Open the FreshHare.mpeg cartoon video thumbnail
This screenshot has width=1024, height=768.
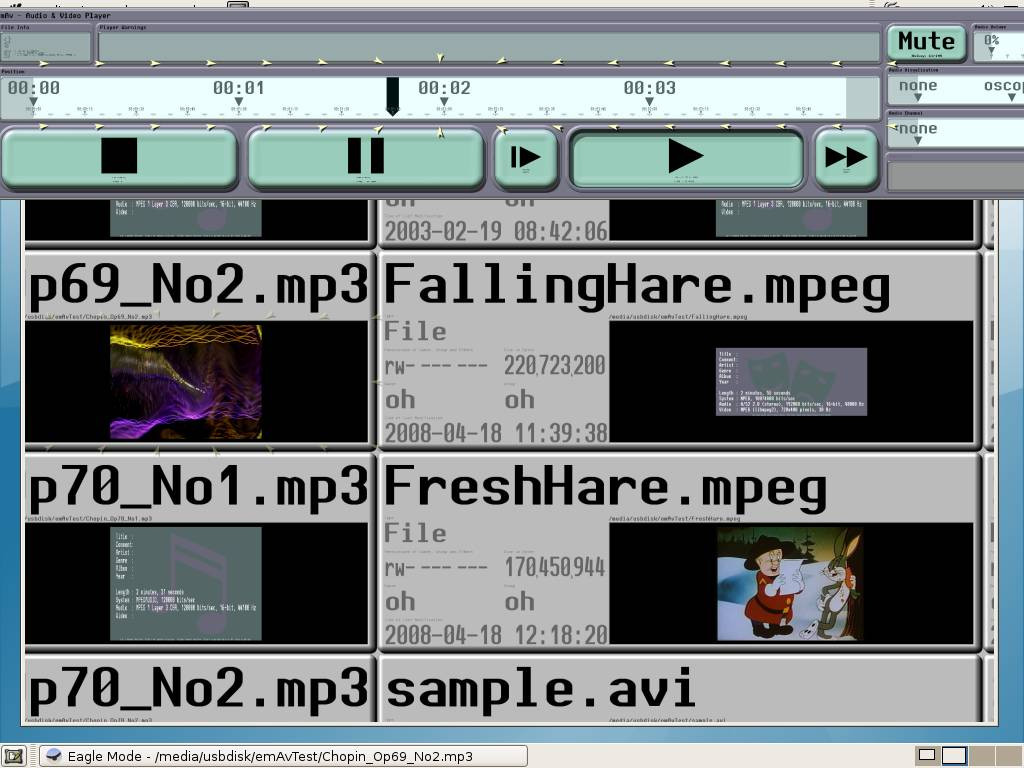coord(790,584)
